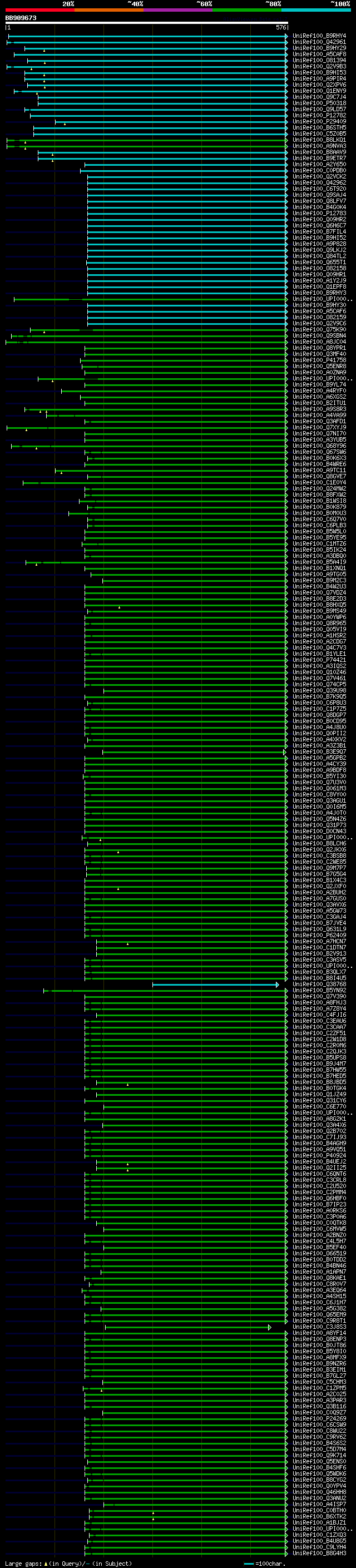Select the UniRef100_O66519 label
This screenshot has height=1568, width=356.
pyautogui.click(x=319, y=1253)
